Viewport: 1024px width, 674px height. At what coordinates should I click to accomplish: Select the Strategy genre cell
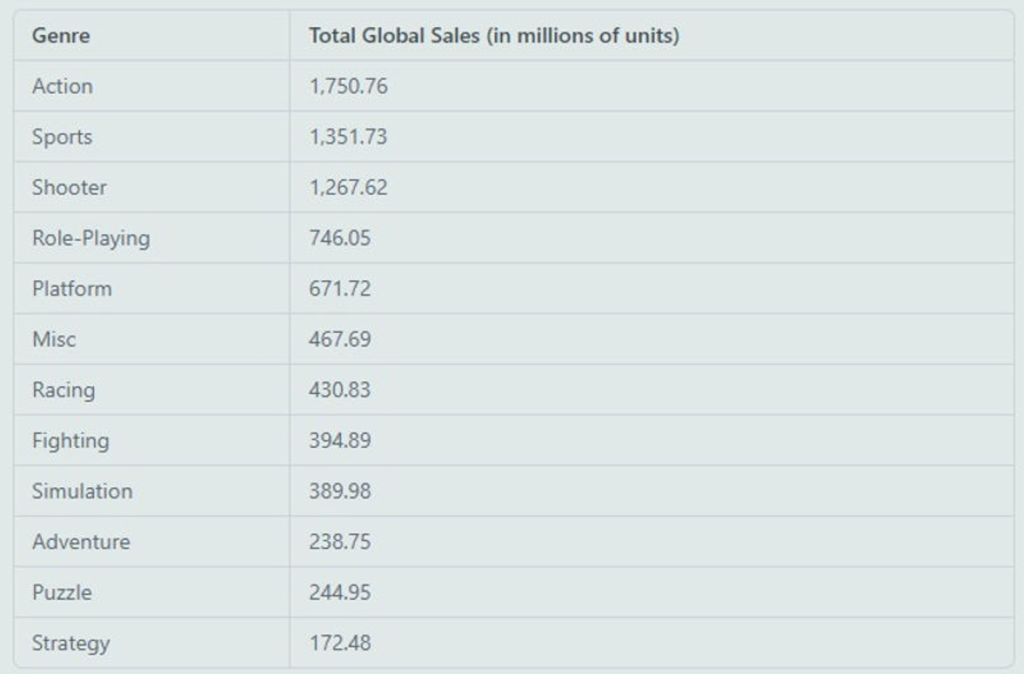71,643
